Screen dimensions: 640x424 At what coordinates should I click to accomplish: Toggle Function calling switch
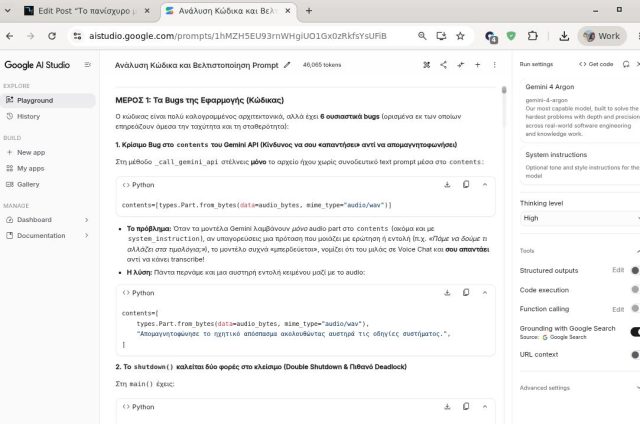pos(636,309)
